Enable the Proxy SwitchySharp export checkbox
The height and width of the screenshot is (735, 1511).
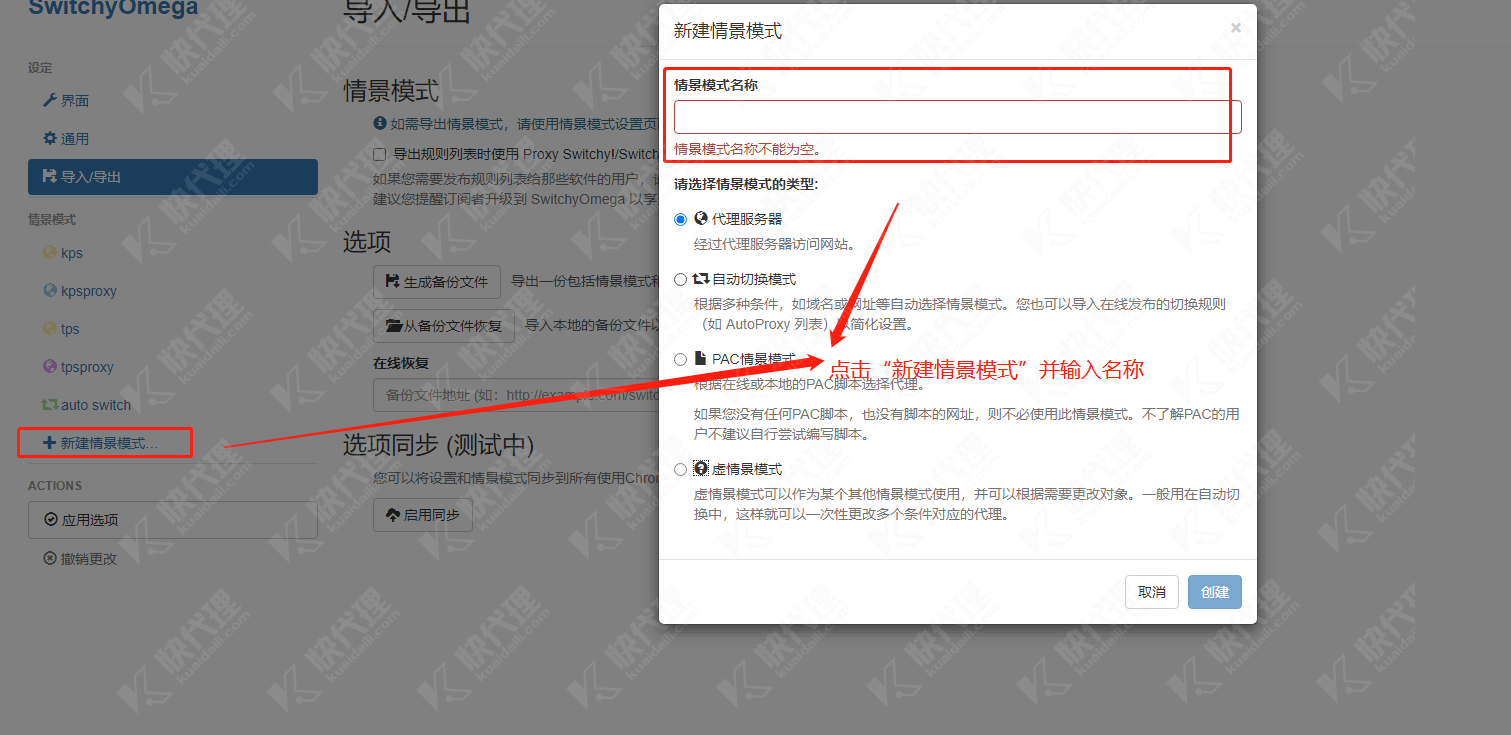pyautogui.click(x=379, y=153)
